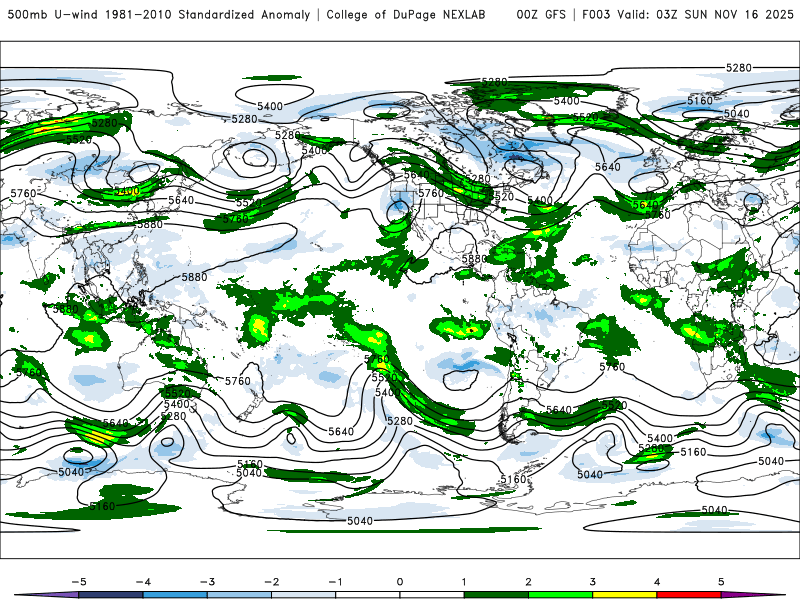Click the '4' colorbar tick label
The width and height of the screenshot is (800, 600).
pos(657,582)
